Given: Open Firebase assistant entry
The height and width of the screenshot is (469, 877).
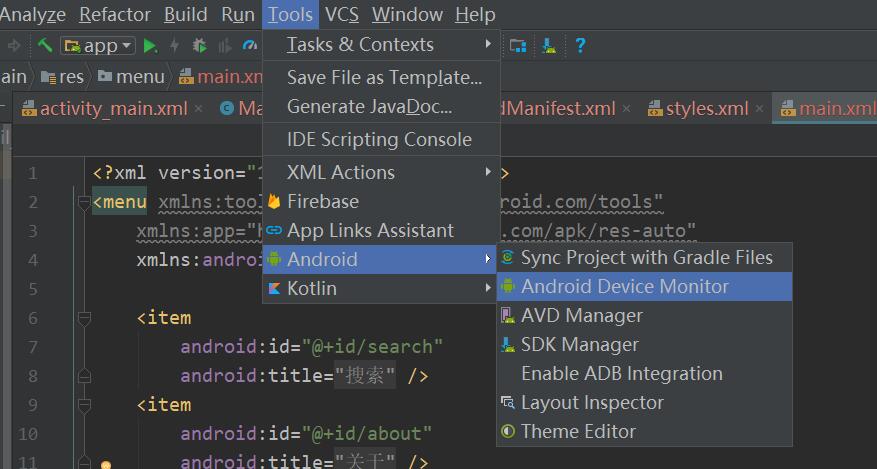Looking at the screenshot, I should pyautogui.click(x=380, y=201).
